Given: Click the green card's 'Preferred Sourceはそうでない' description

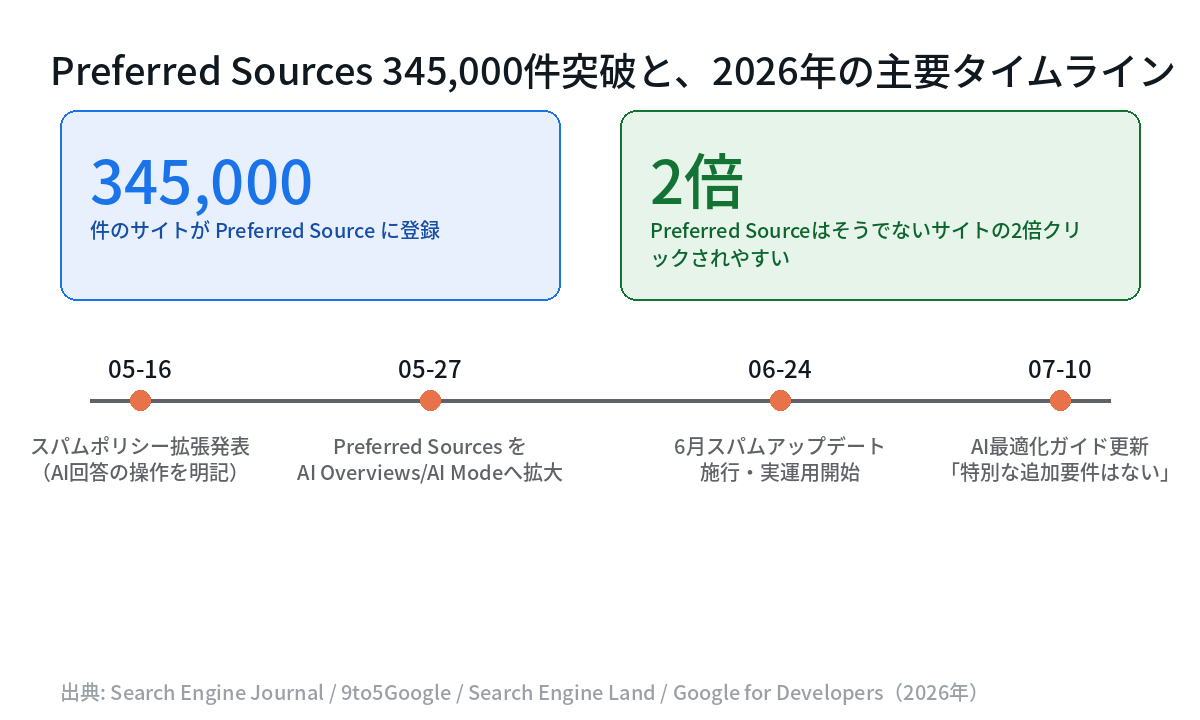Looking at the screenshot, I should [x=865, y=244].
